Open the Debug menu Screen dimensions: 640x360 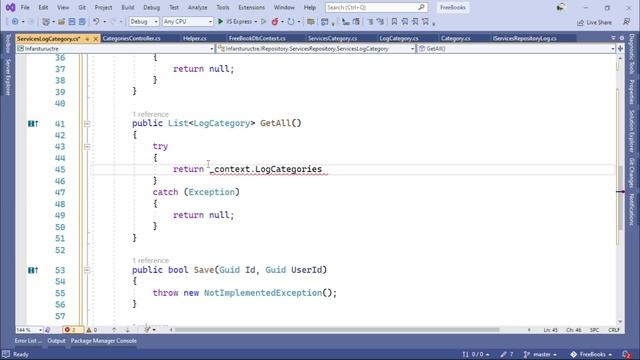coord(151,7)
